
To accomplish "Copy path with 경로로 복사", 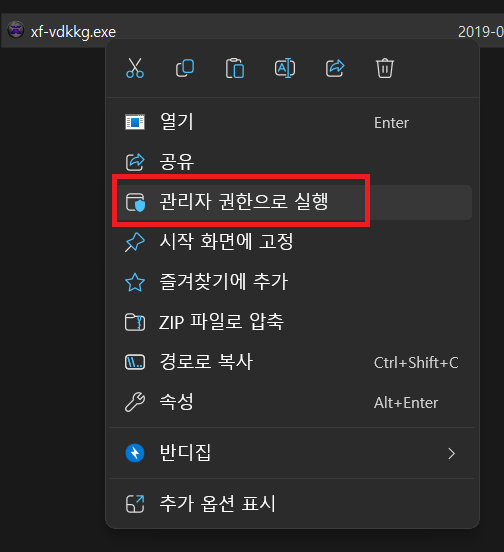I will (292, 362).
